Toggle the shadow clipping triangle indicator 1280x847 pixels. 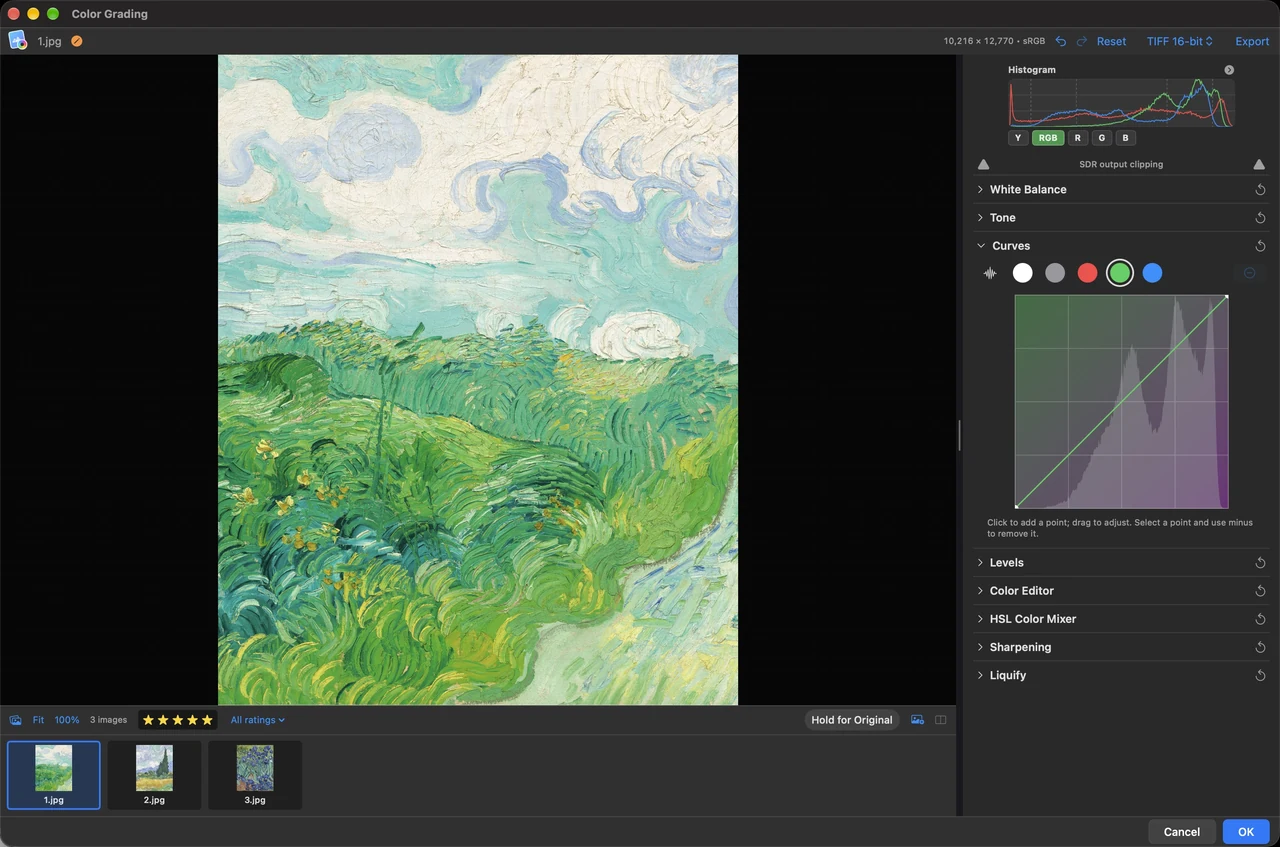(983, 164)
